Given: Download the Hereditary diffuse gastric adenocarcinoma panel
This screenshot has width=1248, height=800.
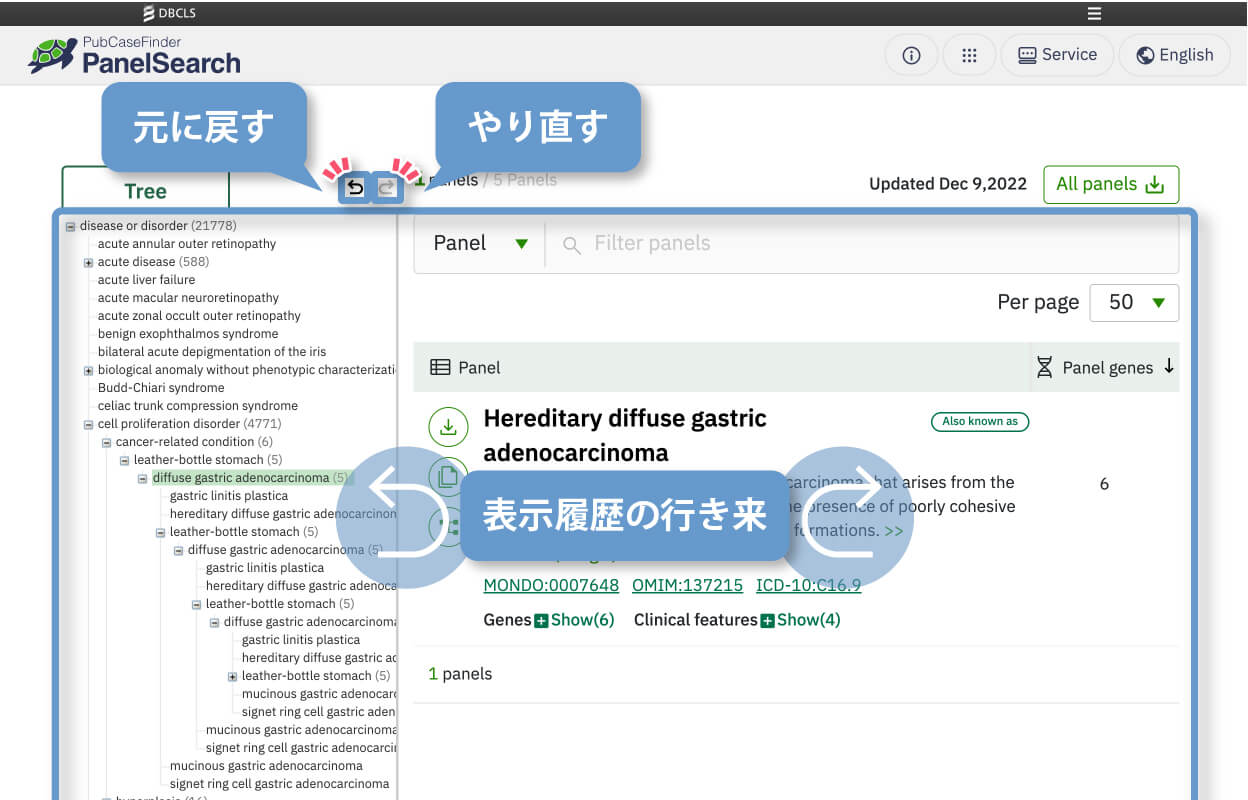Looking at the screenshot, I should [x=448, y=427].
